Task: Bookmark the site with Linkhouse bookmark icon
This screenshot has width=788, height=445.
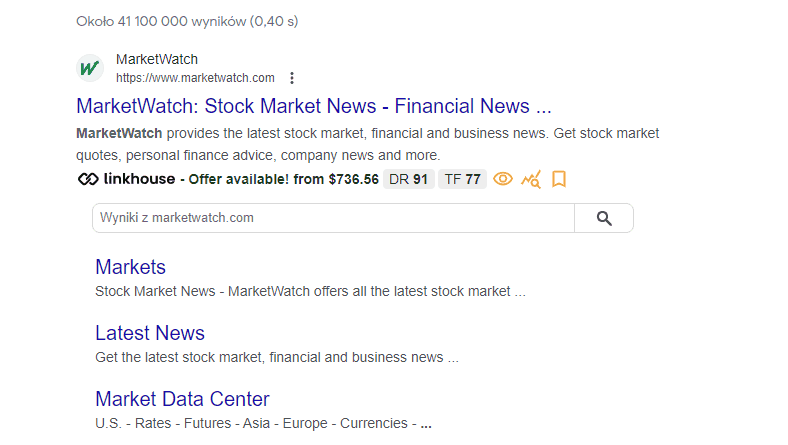Action: pyautogui.click(x=559, y=179)
